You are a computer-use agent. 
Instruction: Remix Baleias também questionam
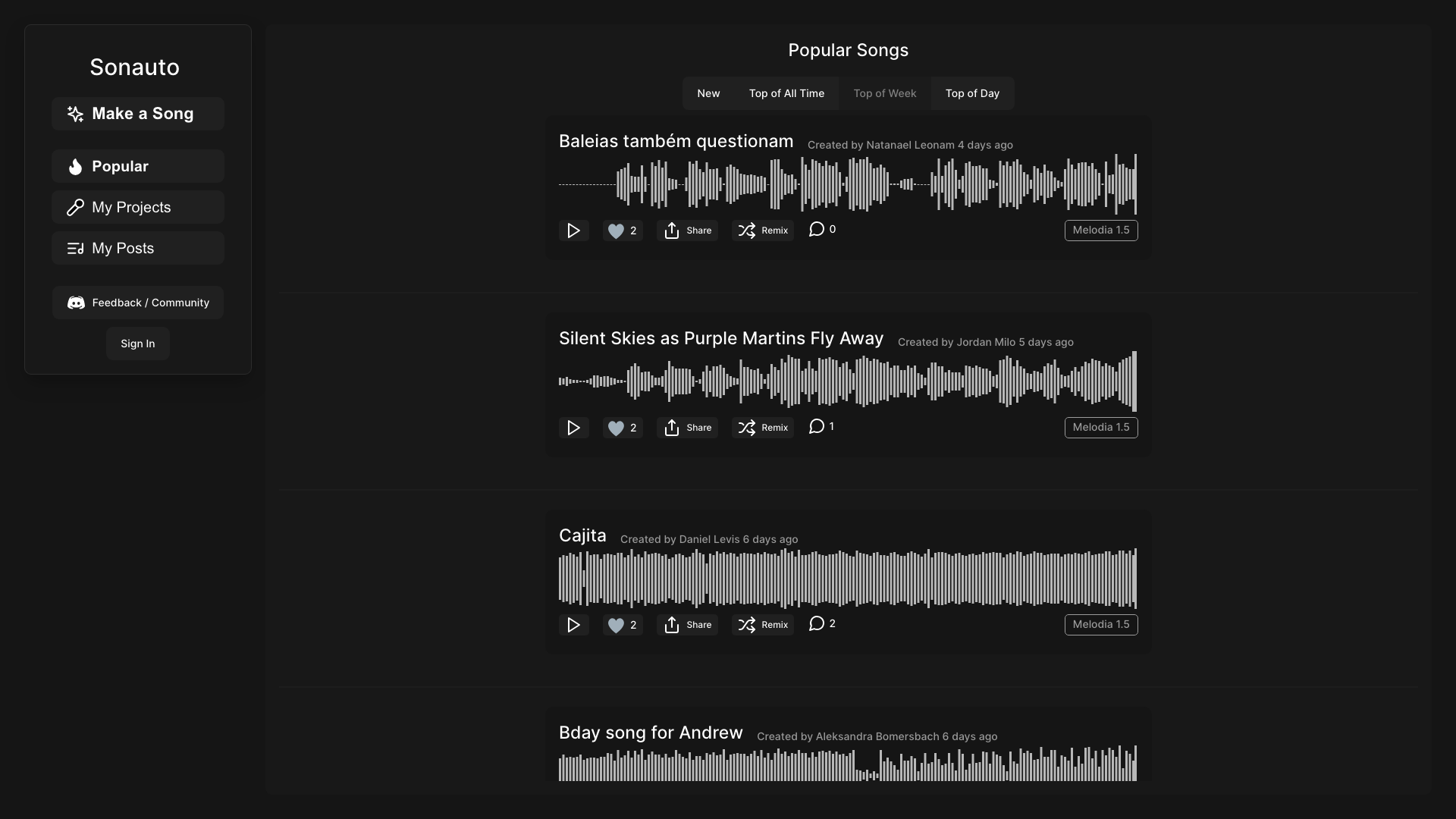tap(763, 231)
